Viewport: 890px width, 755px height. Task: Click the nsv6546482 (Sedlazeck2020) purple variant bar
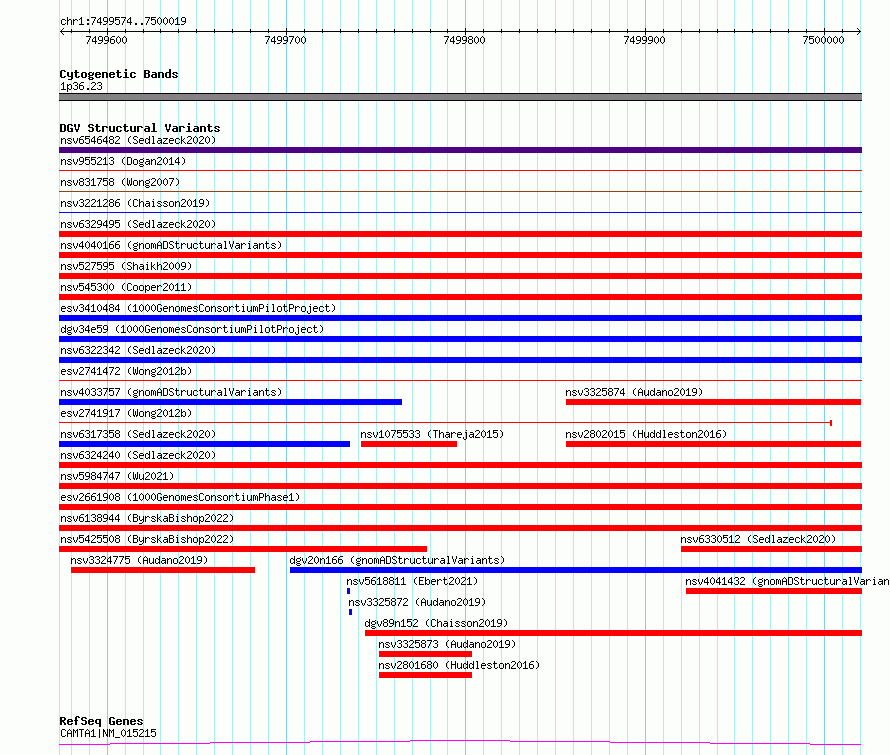(x=460, y=150)
